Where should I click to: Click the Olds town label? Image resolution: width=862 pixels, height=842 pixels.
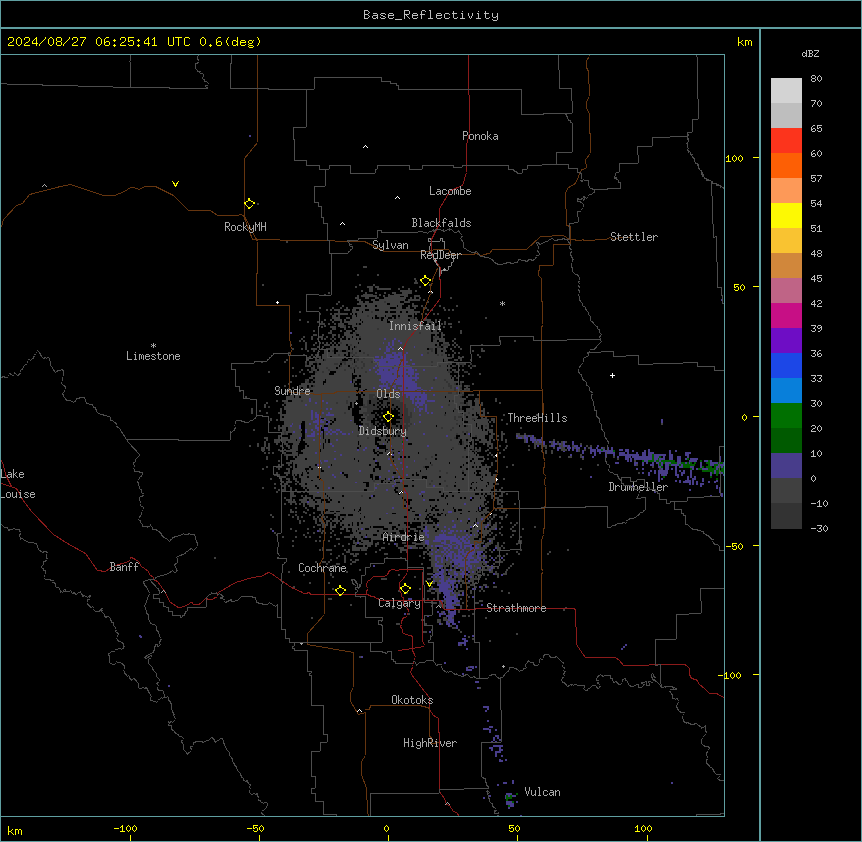tap(388, 394)
